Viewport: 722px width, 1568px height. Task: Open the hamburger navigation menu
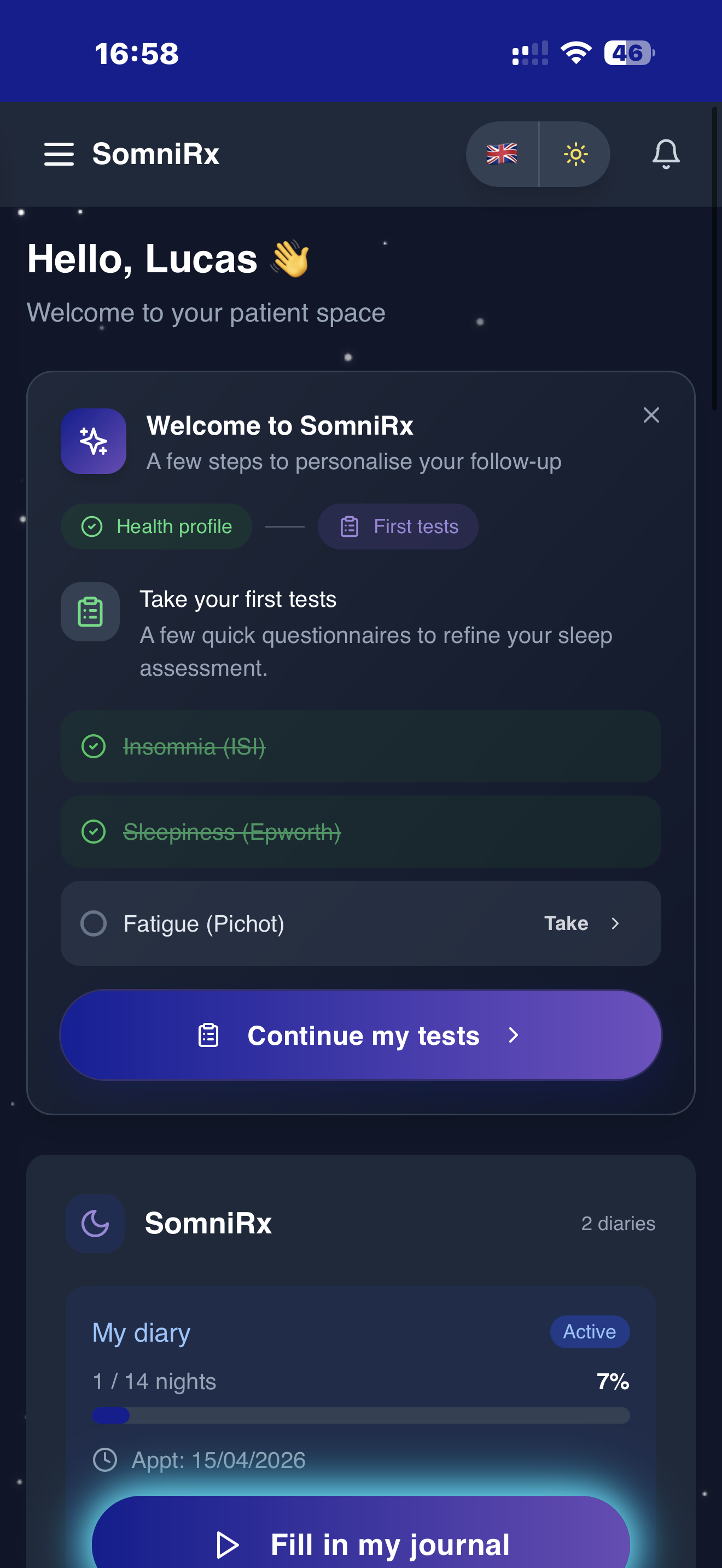59,154
